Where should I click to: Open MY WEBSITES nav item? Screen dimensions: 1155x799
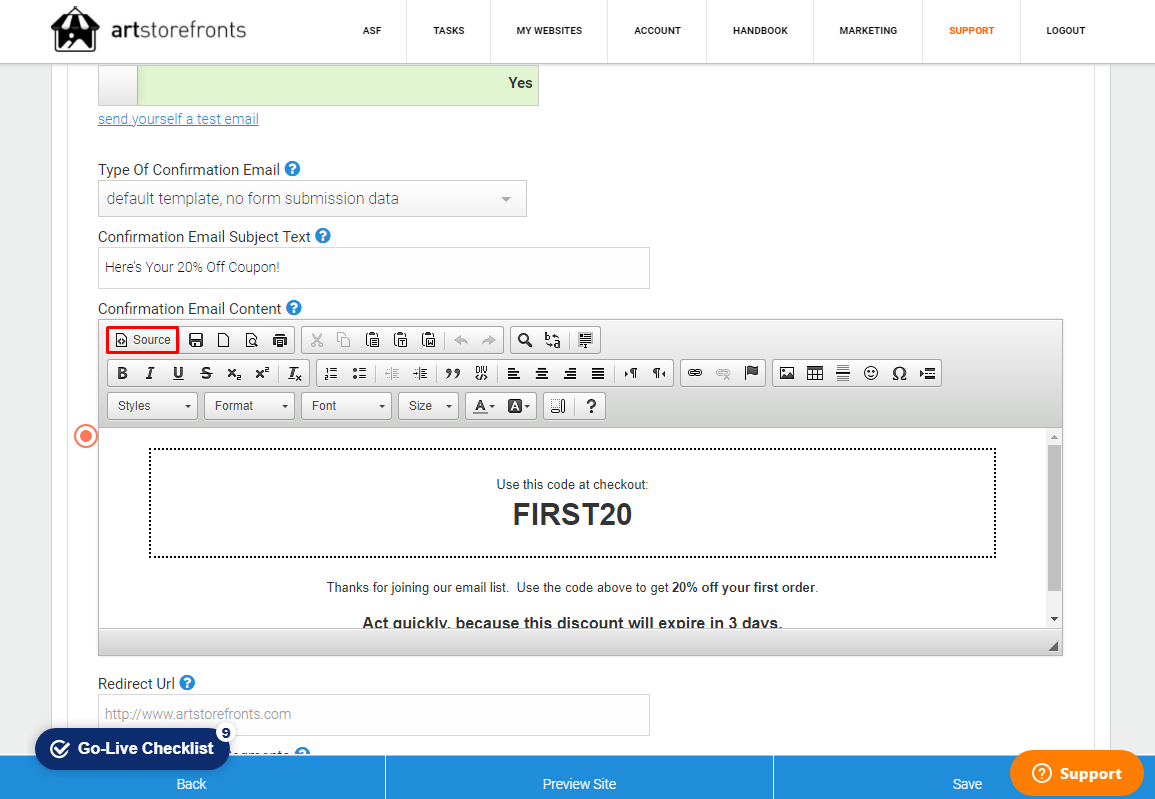click(549, 31)
